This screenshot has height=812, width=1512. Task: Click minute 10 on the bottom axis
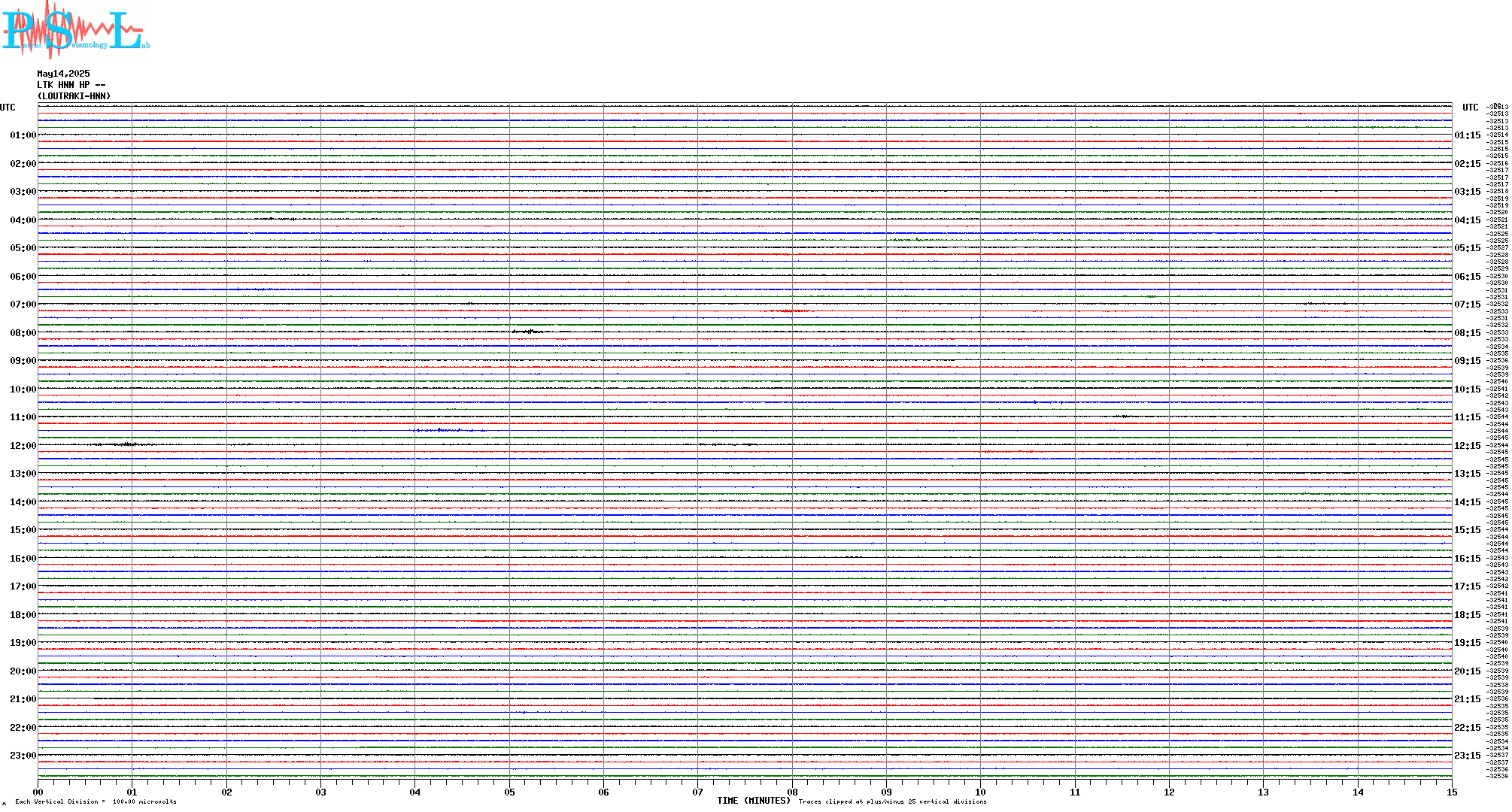point(980,792)
